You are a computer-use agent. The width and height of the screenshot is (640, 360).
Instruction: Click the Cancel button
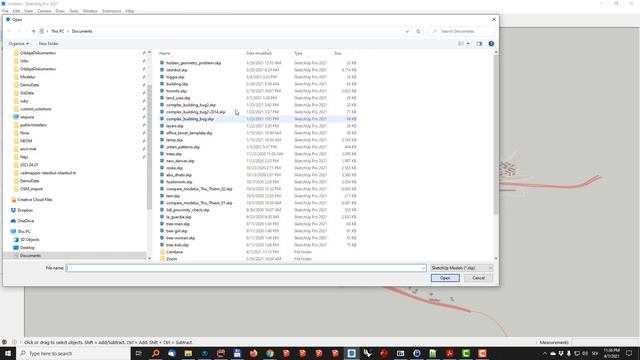(478, 278)
